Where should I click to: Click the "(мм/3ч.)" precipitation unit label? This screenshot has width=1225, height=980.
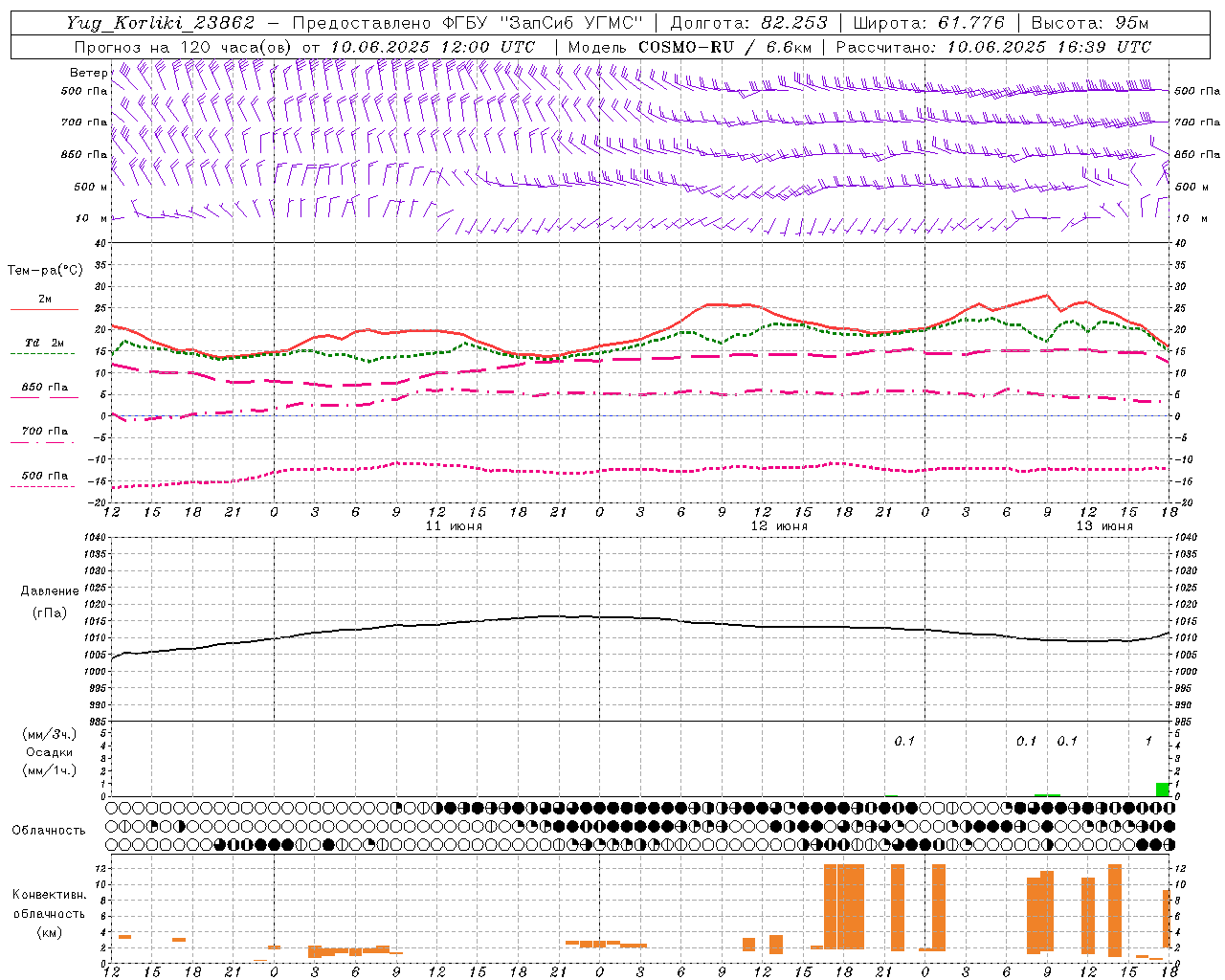click(x=50, y=734)
